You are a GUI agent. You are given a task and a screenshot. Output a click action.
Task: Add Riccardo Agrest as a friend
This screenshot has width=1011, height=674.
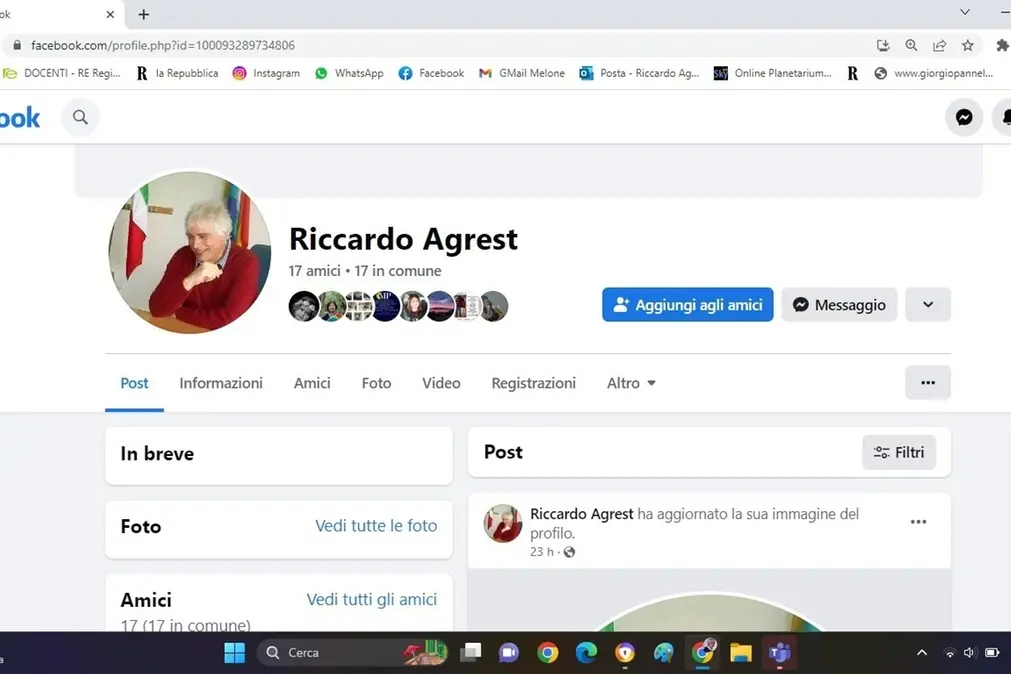point(687,304)
